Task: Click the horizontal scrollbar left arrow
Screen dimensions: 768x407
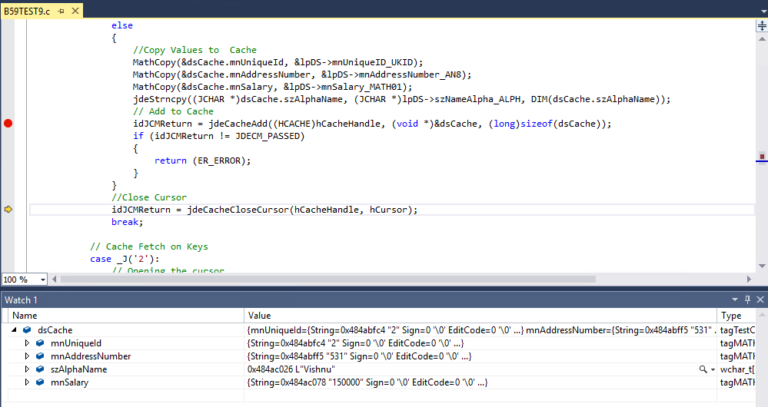Action: (x=54, y=279)
